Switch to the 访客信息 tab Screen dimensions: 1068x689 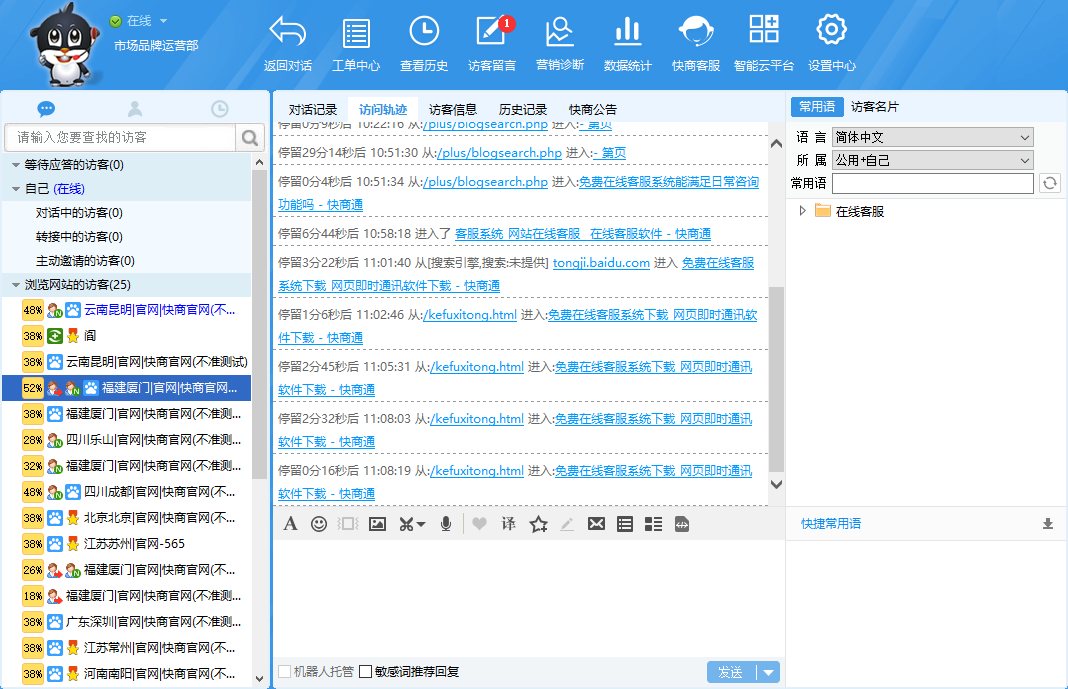tap(453, 109)
